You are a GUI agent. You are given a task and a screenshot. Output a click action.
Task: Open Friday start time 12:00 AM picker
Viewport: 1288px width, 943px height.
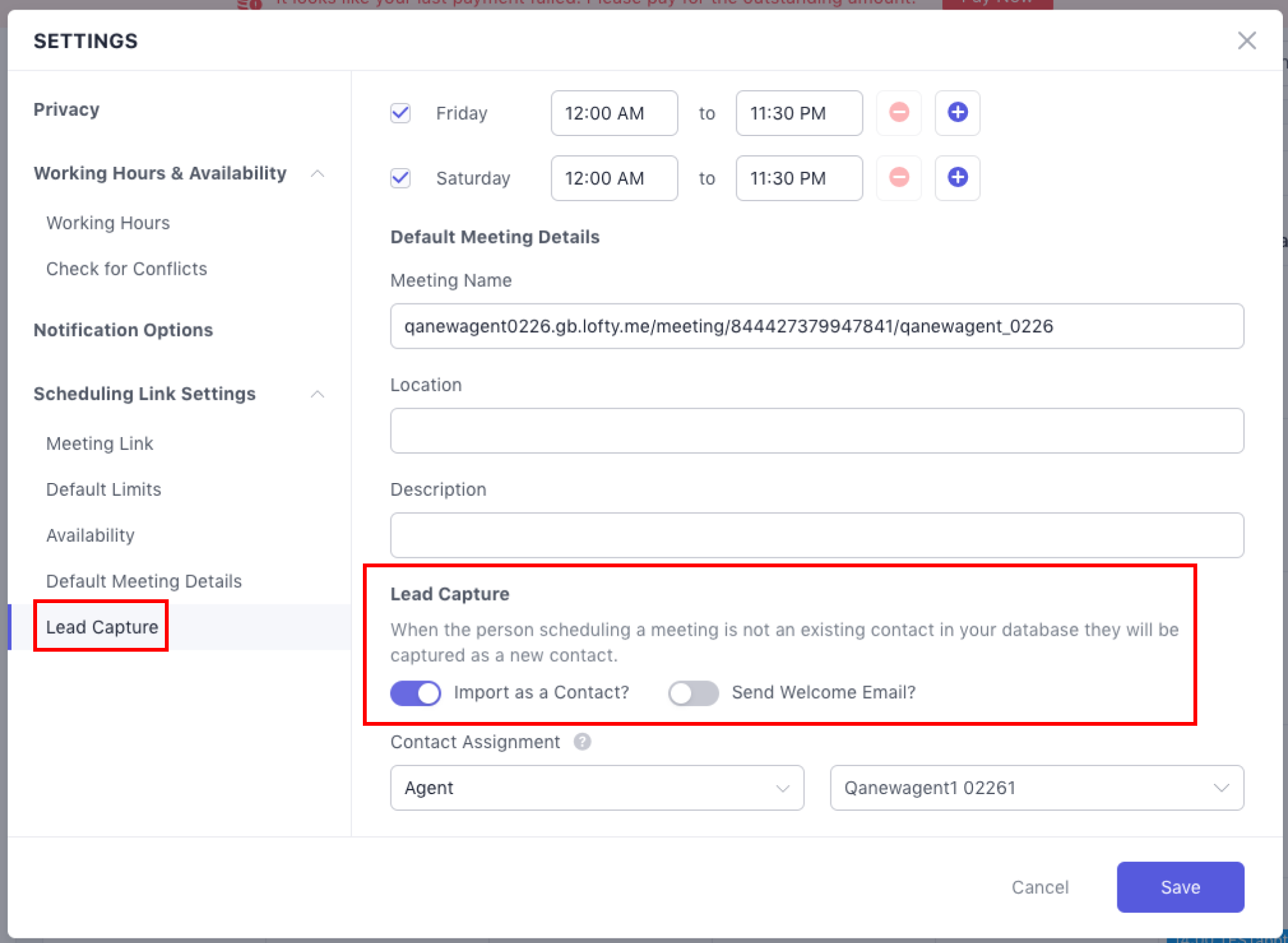[614, 113]
